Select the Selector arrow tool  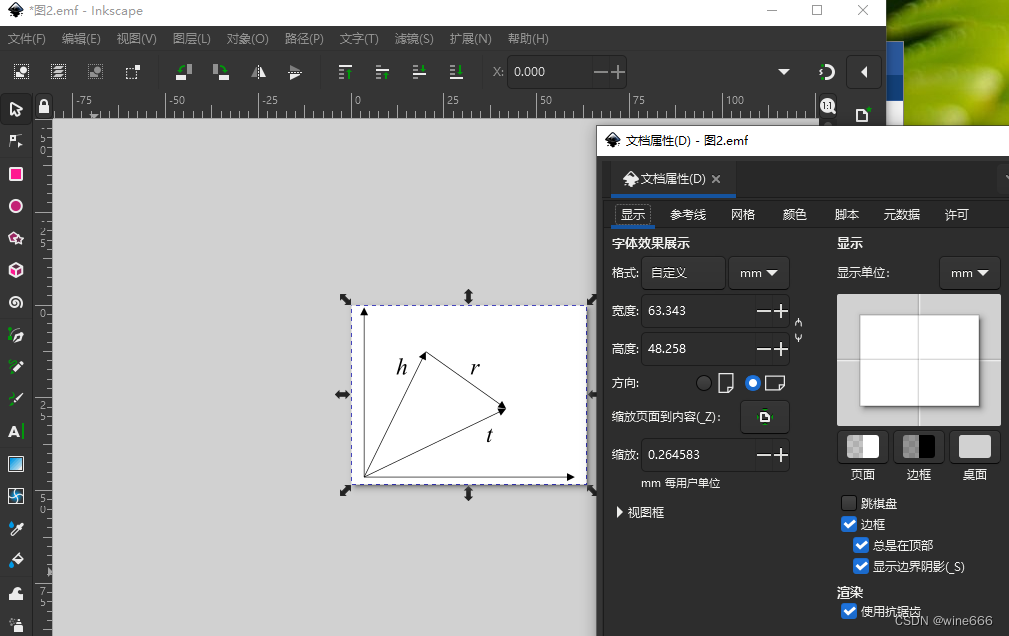(x=16, y=109)
